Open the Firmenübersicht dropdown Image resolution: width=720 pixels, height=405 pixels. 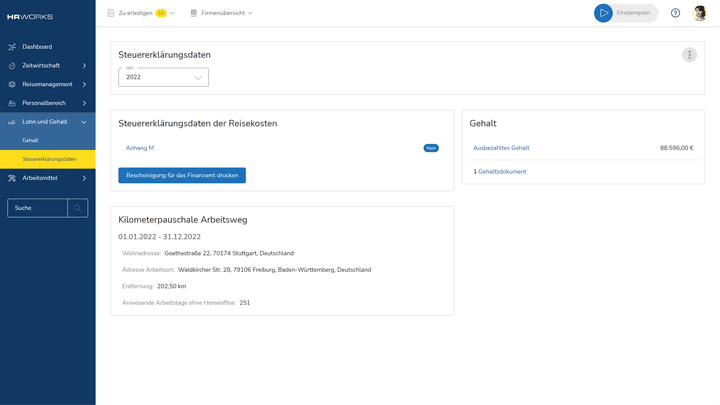click(221, 13)
